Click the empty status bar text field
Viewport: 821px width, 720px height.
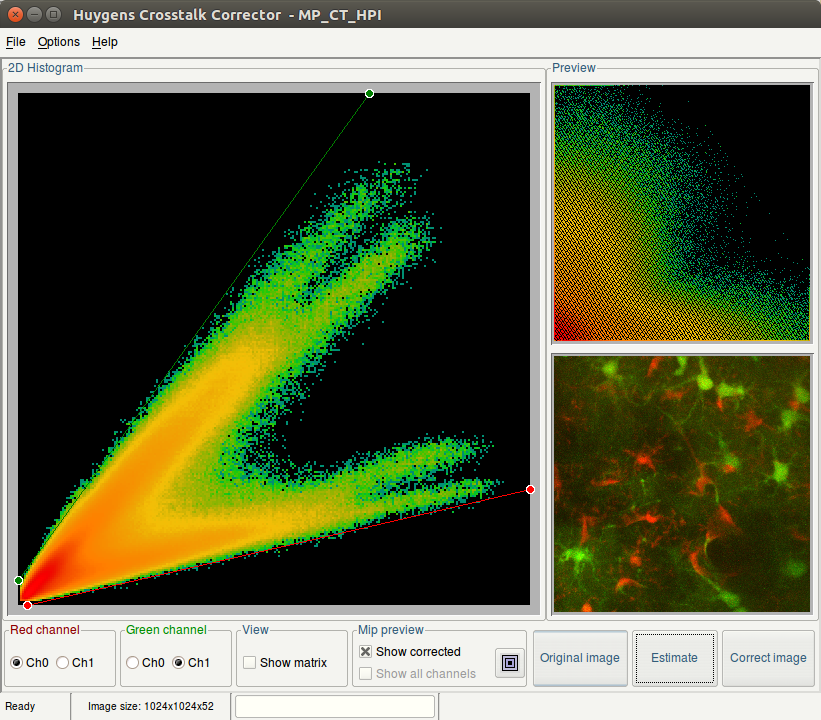(x=335, y=706)
